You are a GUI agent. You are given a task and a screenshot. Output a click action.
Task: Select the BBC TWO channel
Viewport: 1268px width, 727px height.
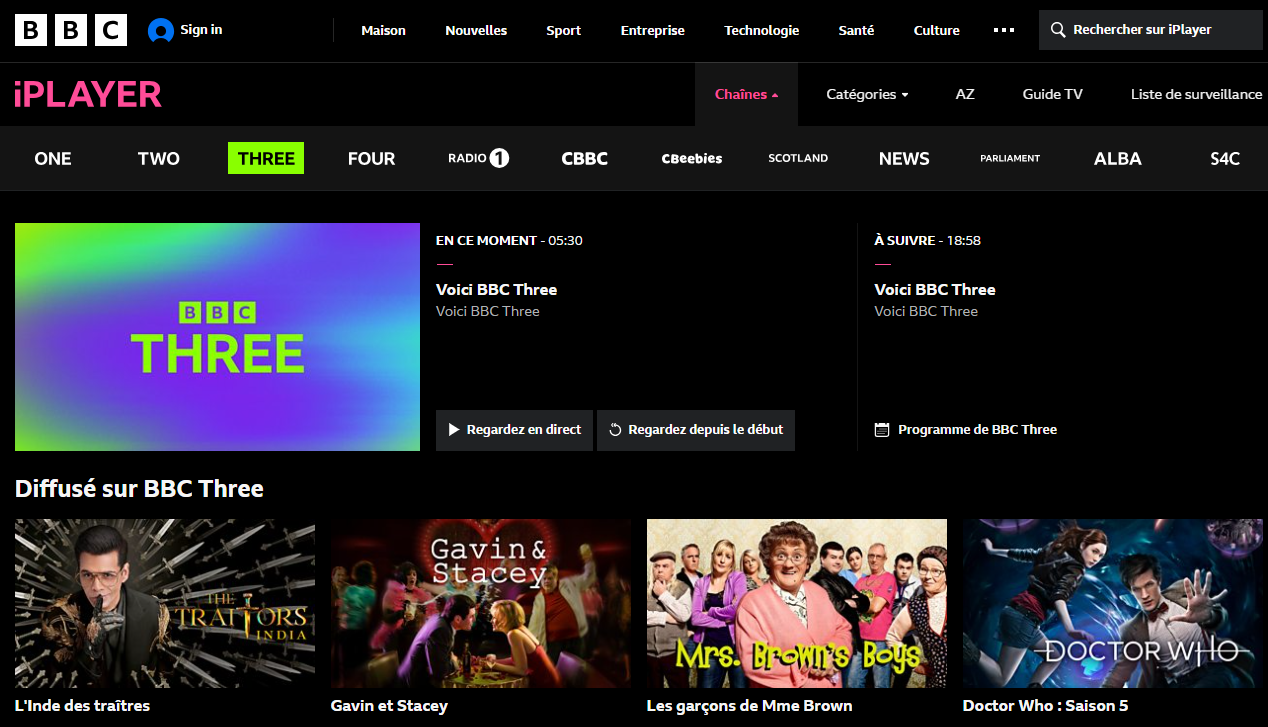point(159,158)
